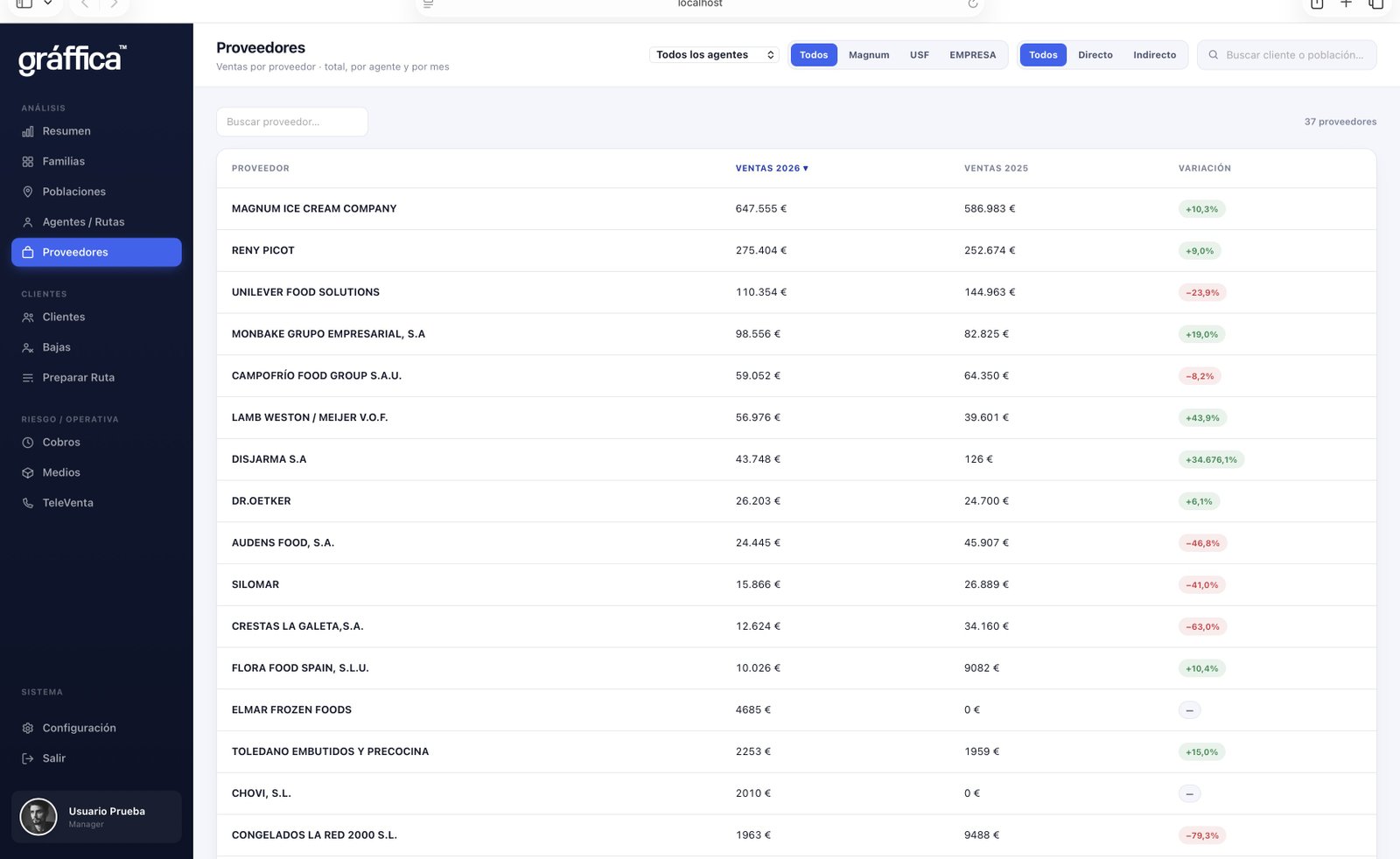
Task: Open AUDENS FOOD, S.A. supplier
Action: (x=796, y=543)
